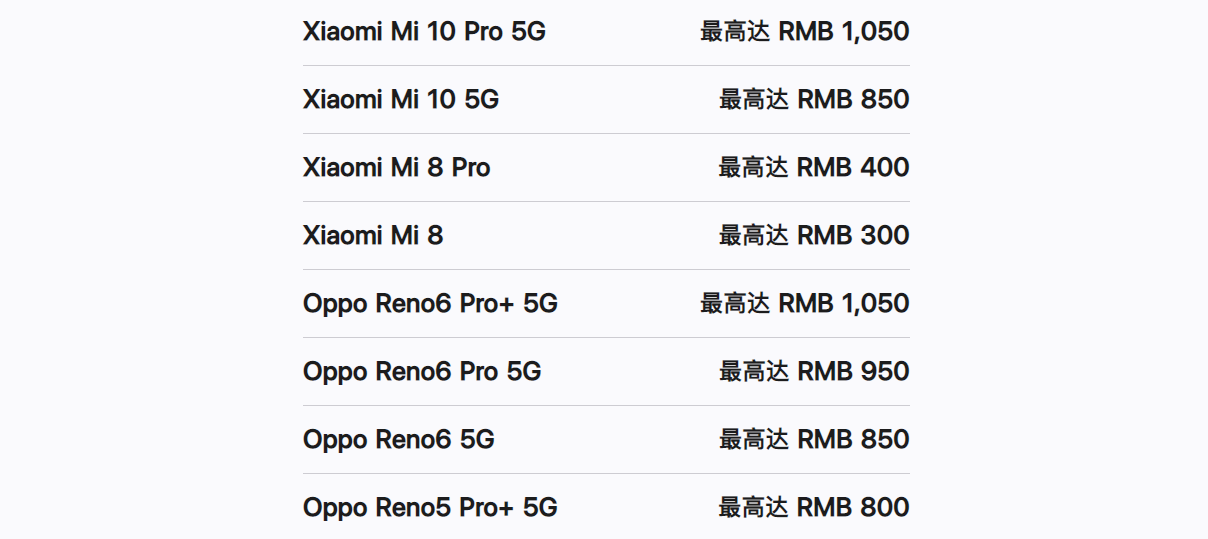Select the Xiaomi Mi 8 model name
This screenshot has width=1208, height=539.
click(373, 236)
